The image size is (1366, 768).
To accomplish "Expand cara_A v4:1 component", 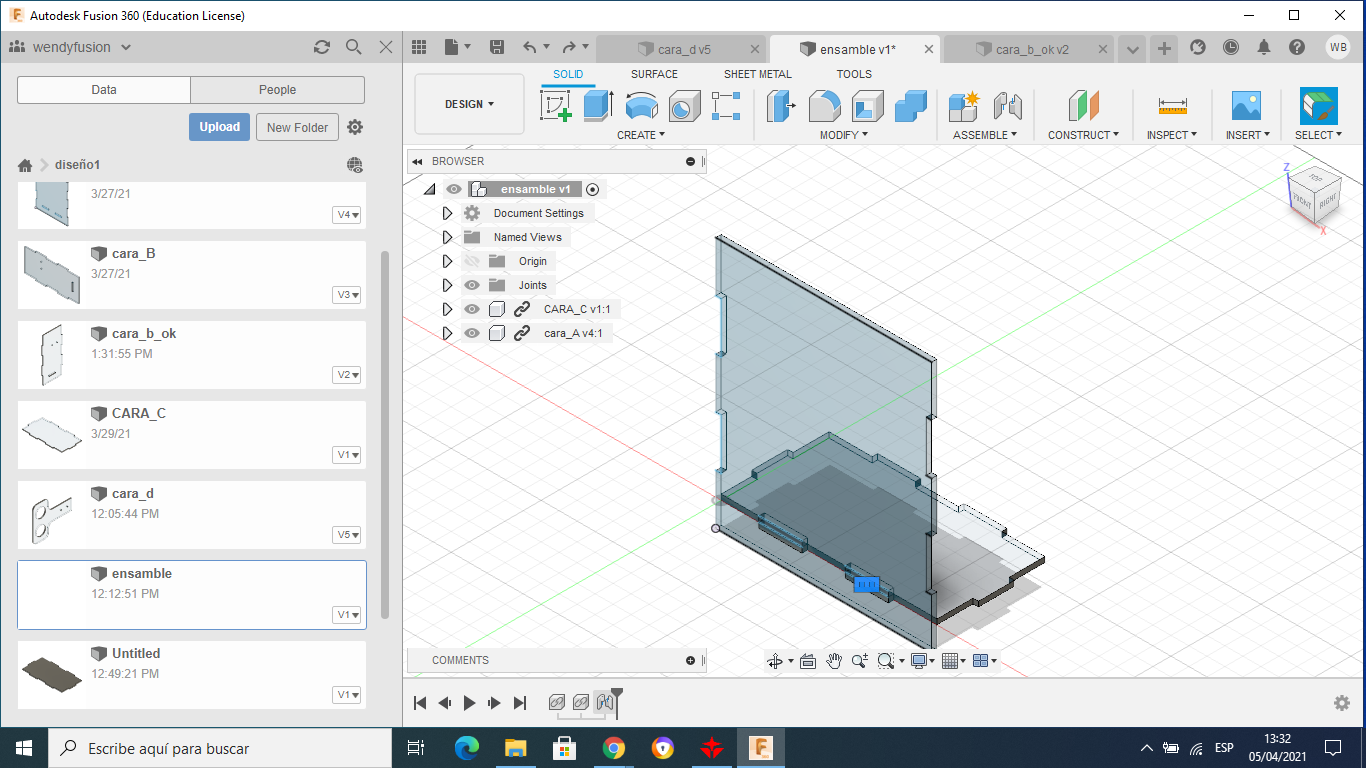I will pos(447,333).
